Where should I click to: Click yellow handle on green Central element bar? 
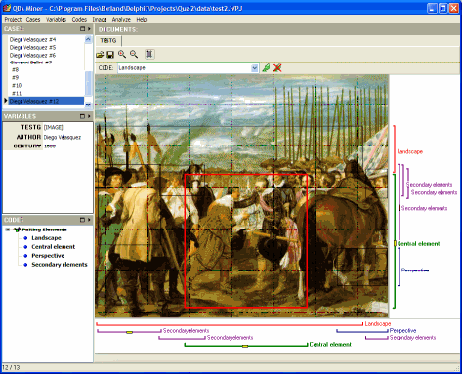(245, 346)
